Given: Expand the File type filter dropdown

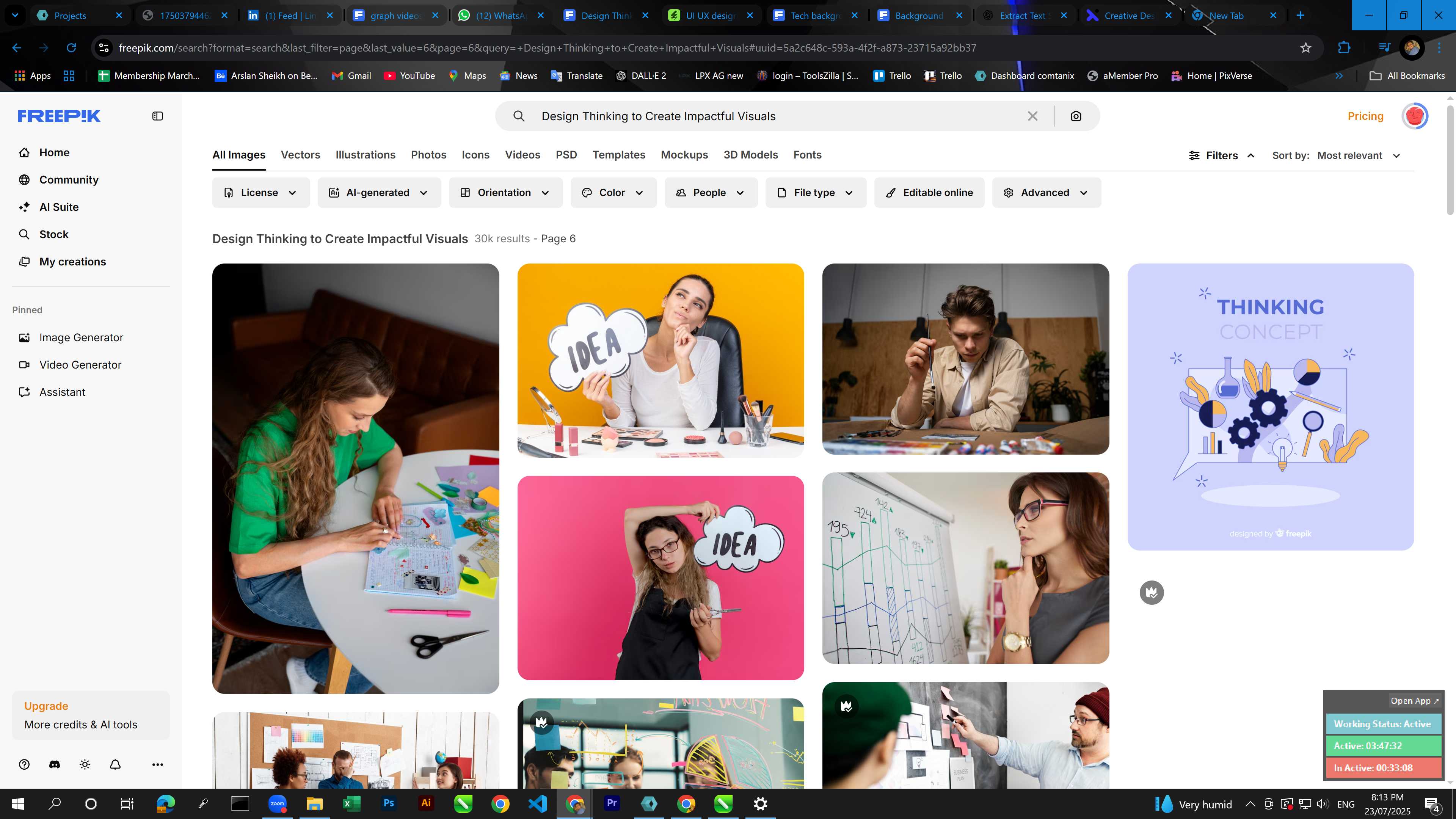Looking at the screenshot, I should [x=816, y=193].
